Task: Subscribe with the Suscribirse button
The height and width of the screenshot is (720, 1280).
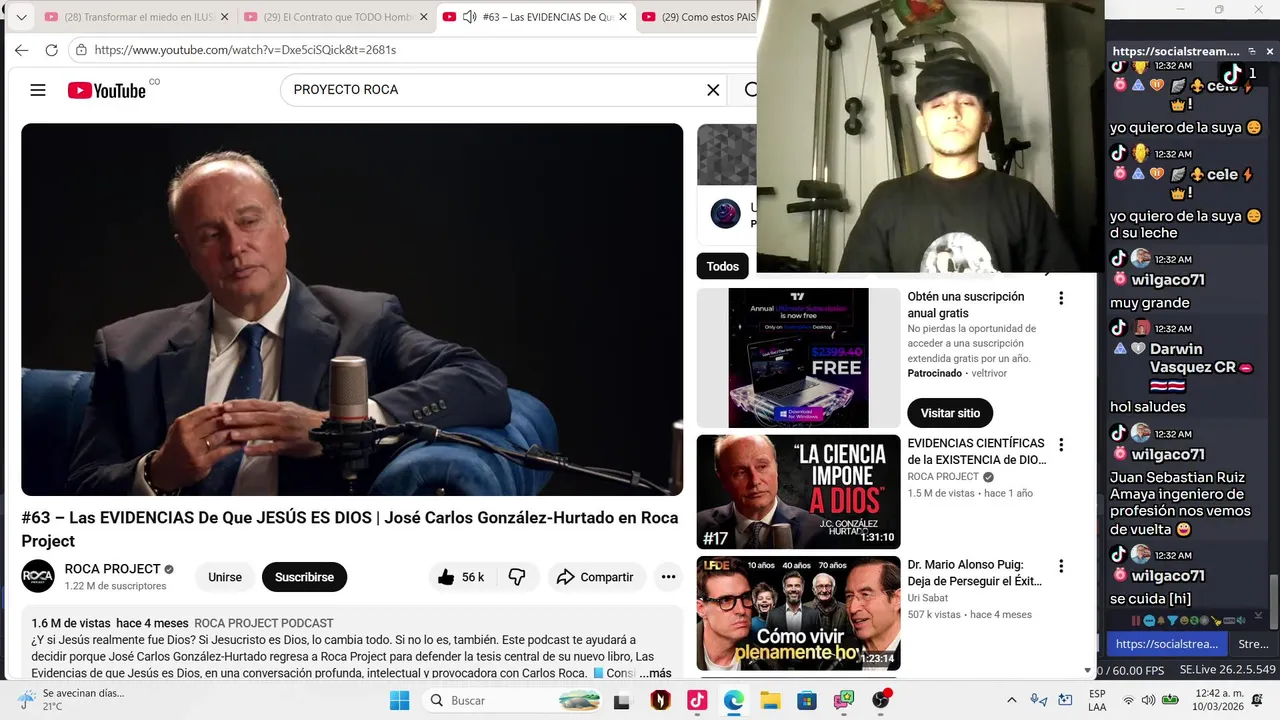Action: click(x=304, y=577)
